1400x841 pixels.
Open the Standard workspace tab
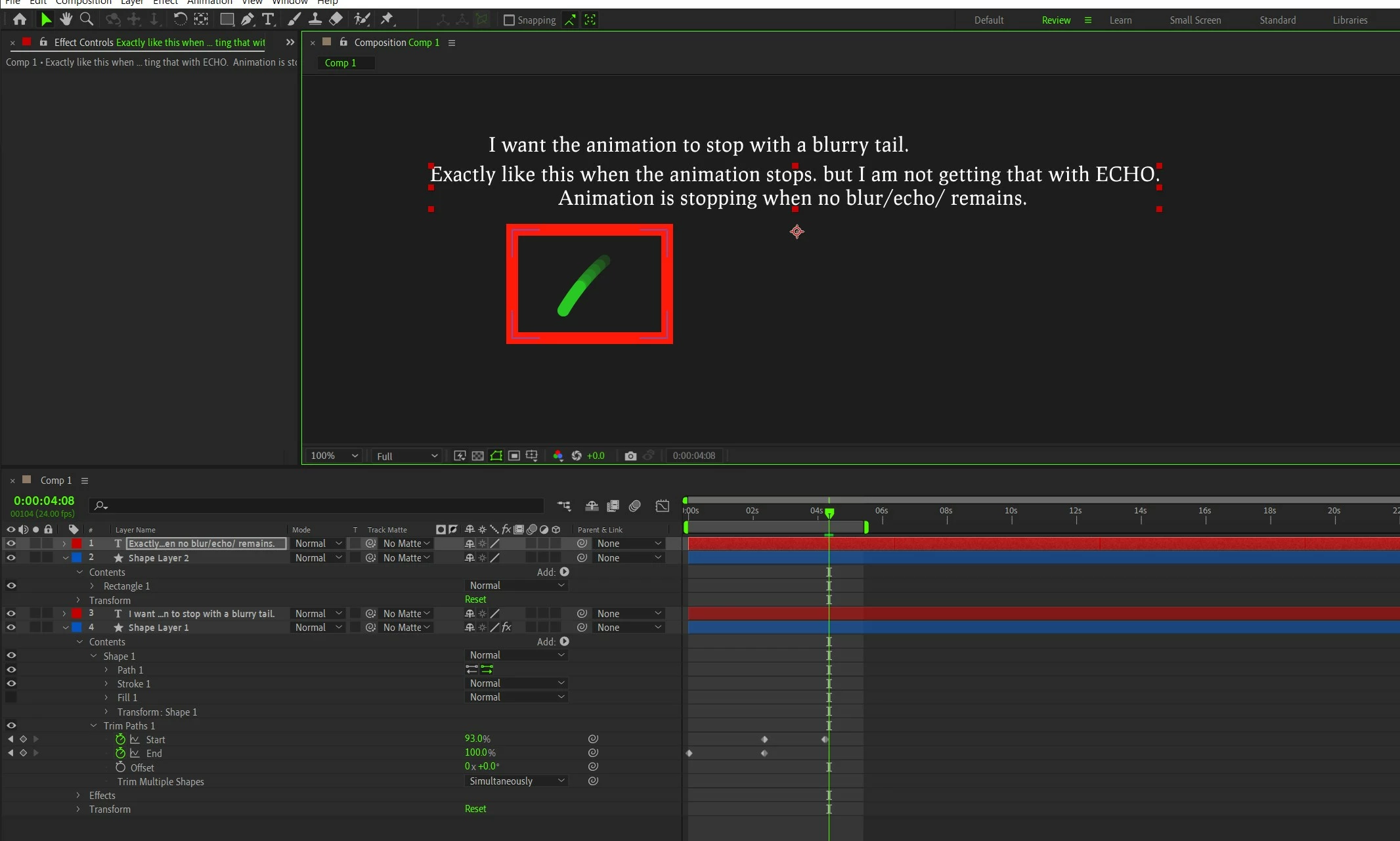click(1277, 20)
